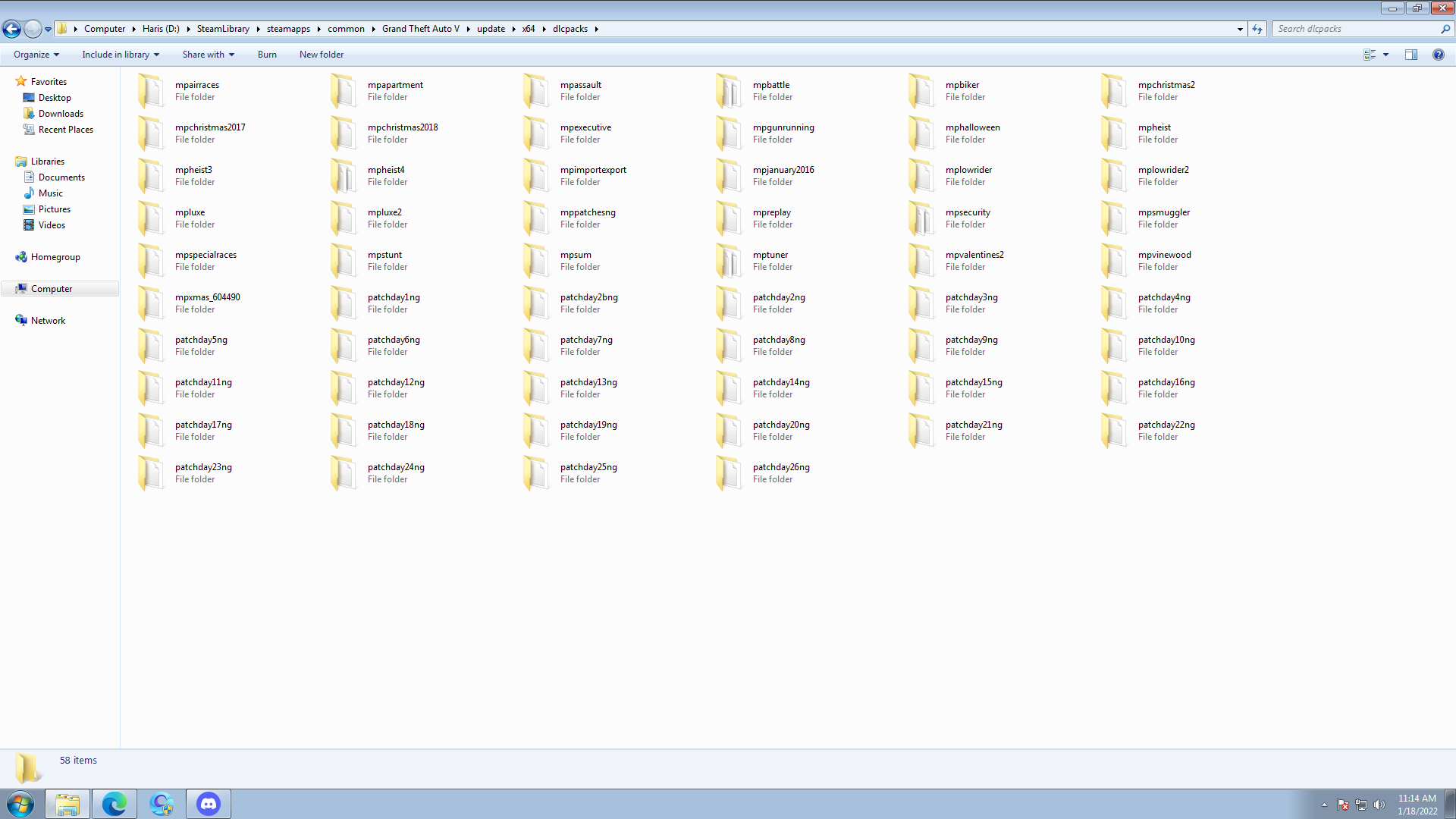Image resolution: width=1456 pixels, height=819 pixels.
Task: Open Documents library
Action: (x=61, y=177)
